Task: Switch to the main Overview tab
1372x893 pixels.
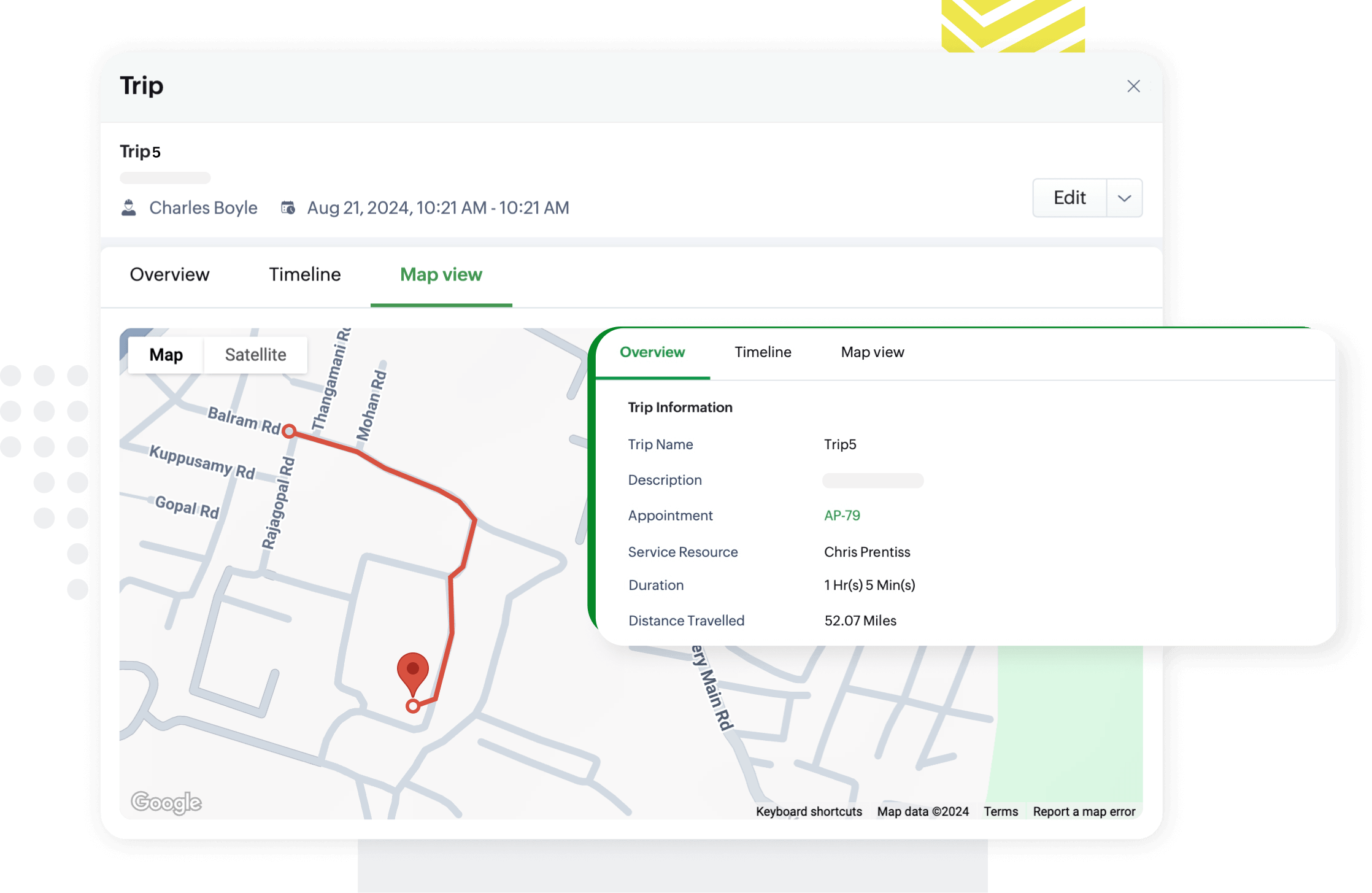Action: pos(169,274)
